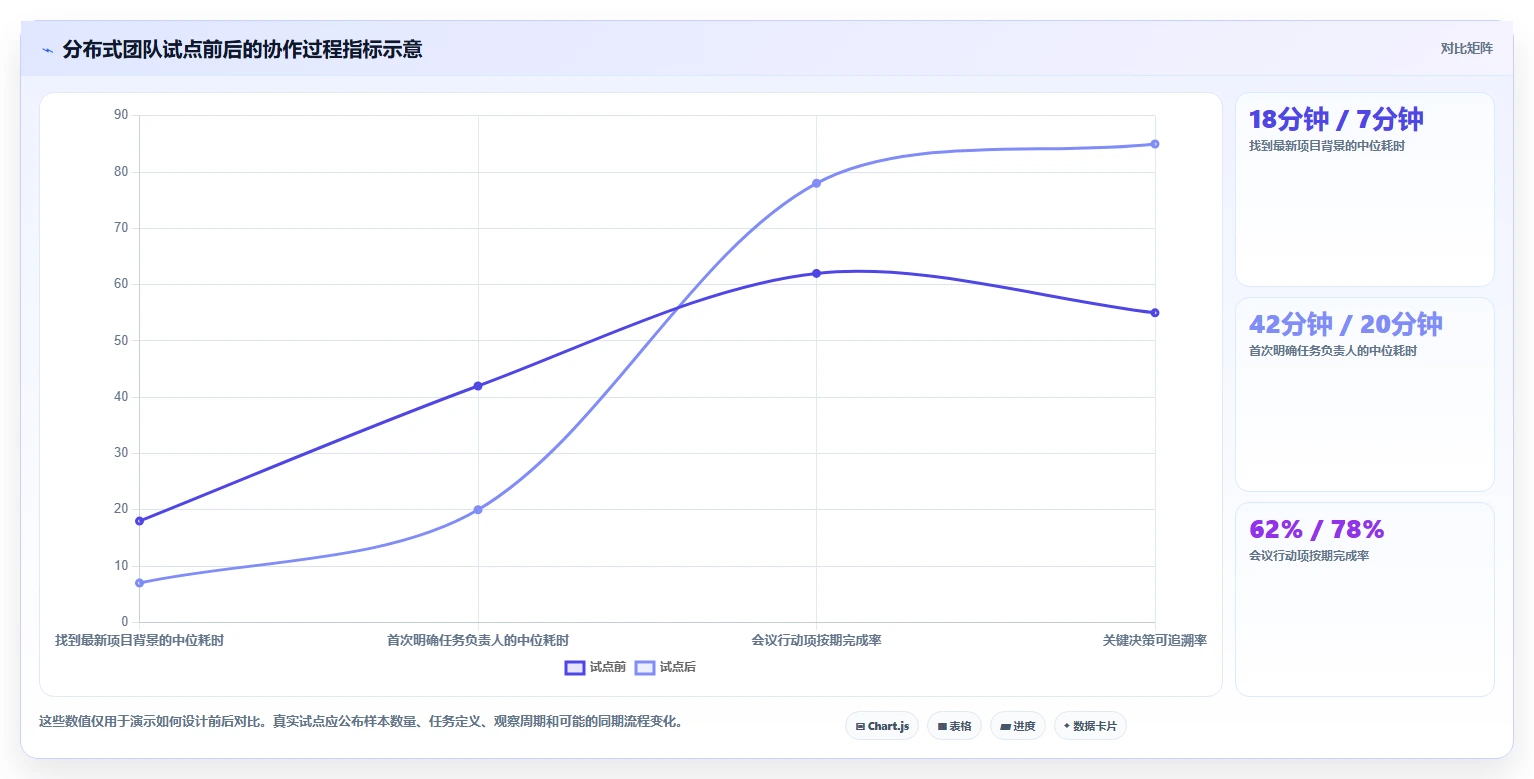Click the 18分钟 / 7分钟 card value

click(x=1336, y=120)
